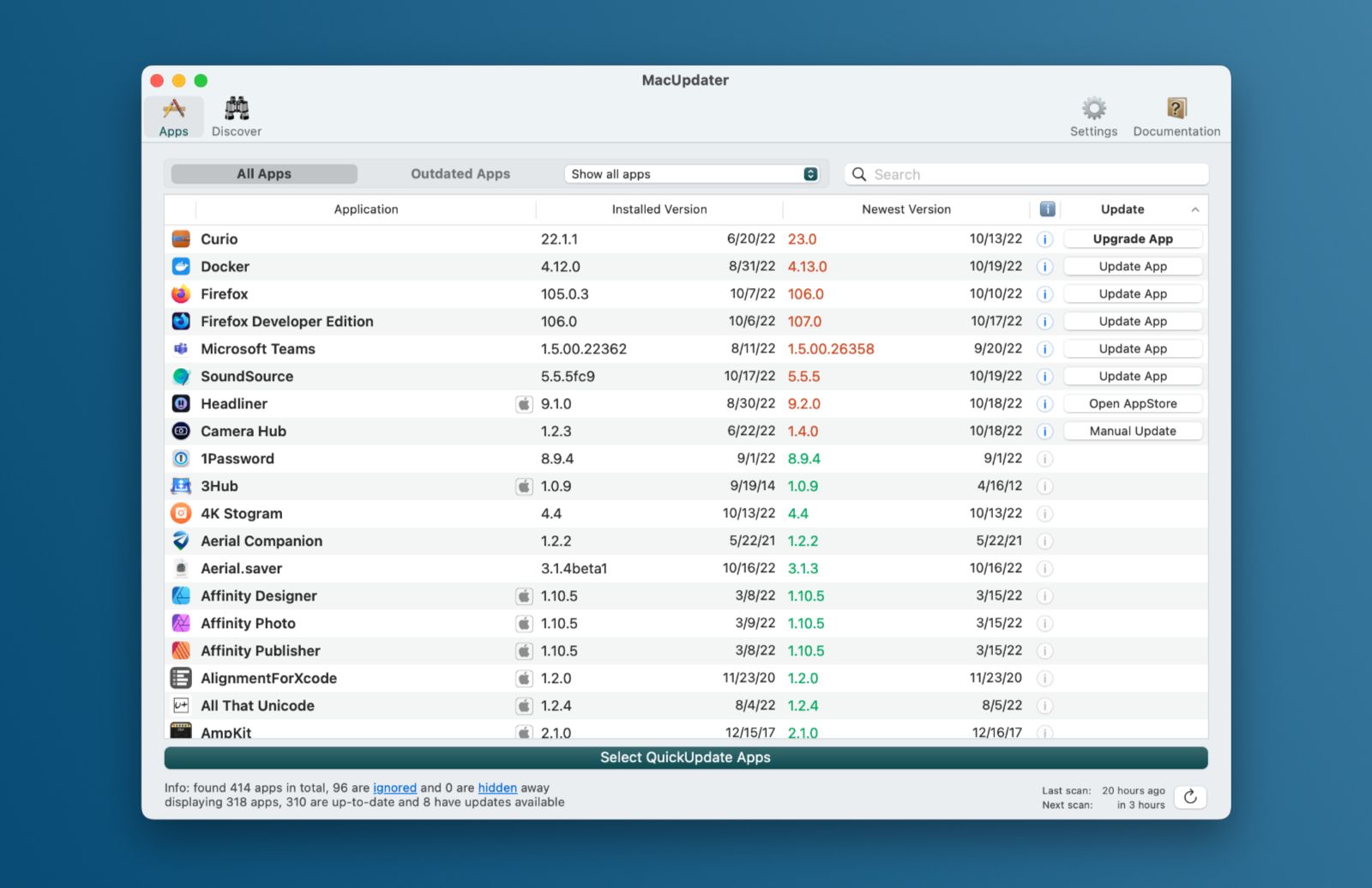Click the Select QuickUpdate Apps bar
Image resolution: width=1372 pixels, height=888 pixels.
[x=685, y=758]
